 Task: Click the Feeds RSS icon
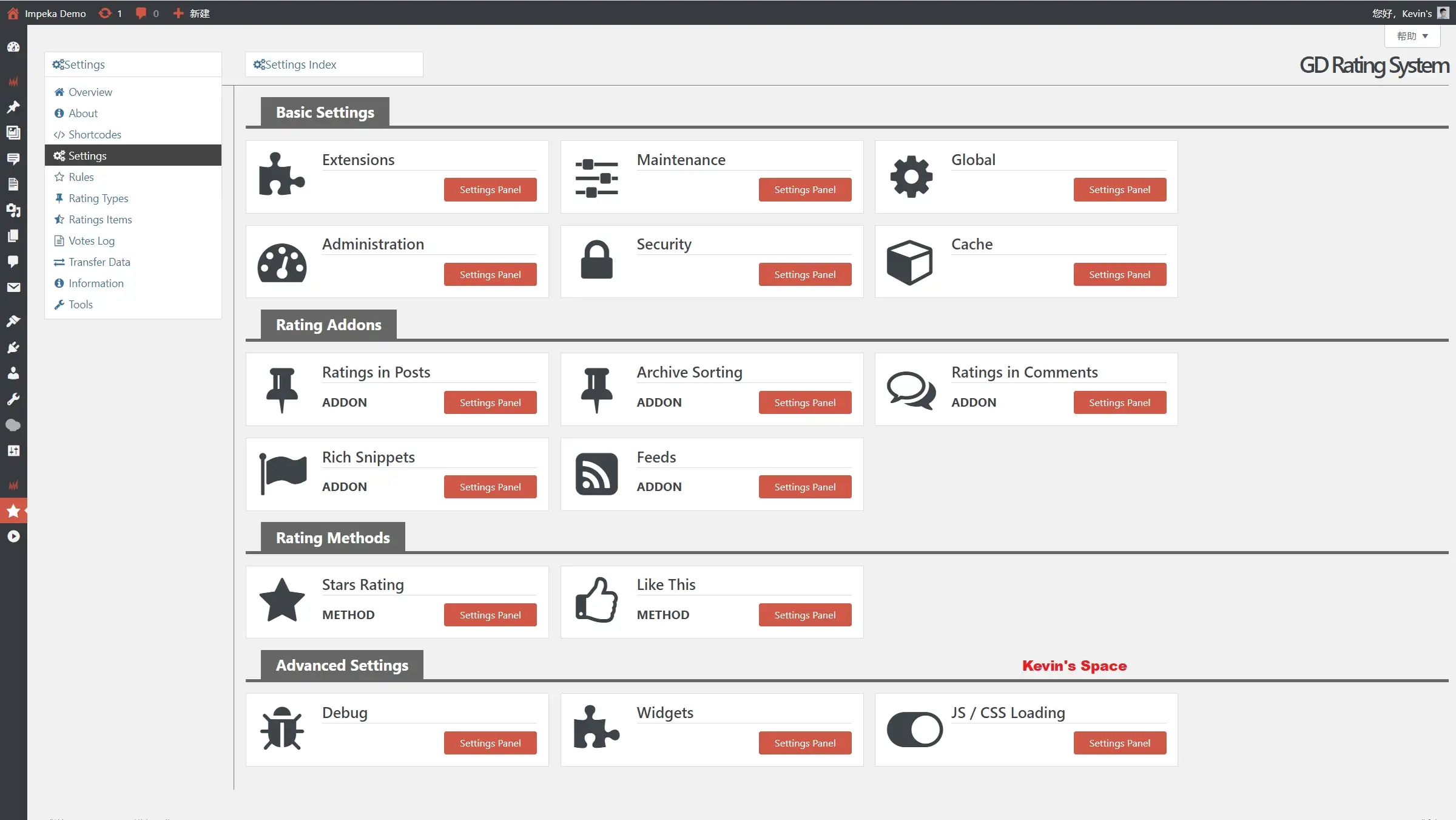click(x=596, y=474)
